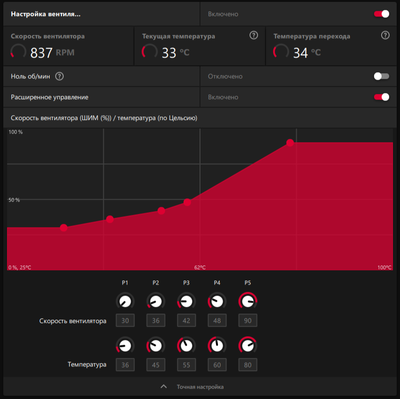Select the P1 fan speed value field 30

(125, 321)
